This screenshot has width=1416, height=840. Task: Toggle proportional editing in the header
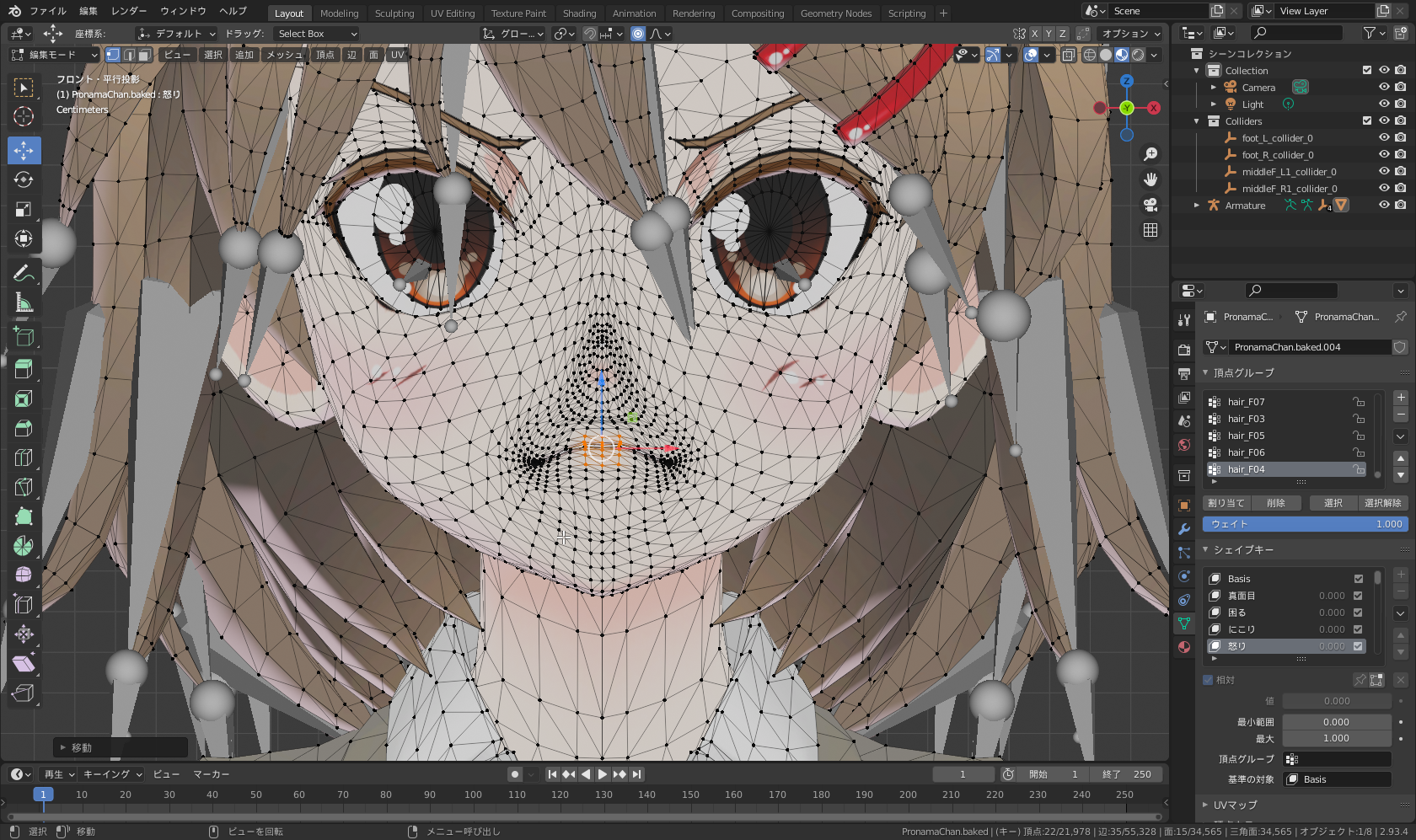(638, 34)
